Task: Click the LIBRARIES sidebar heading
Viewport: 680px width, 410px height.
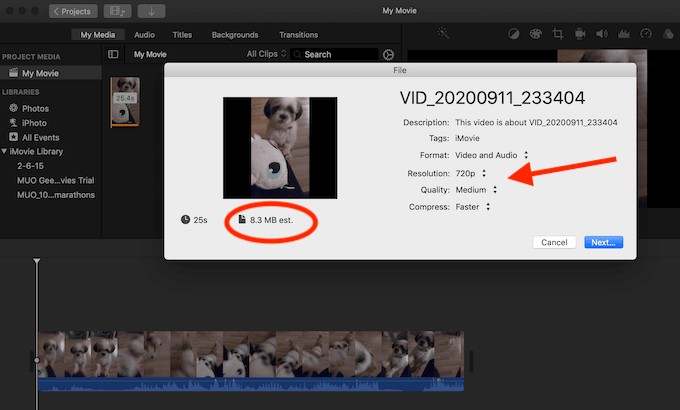Action: pyautogui.click(x=20, y=92)
